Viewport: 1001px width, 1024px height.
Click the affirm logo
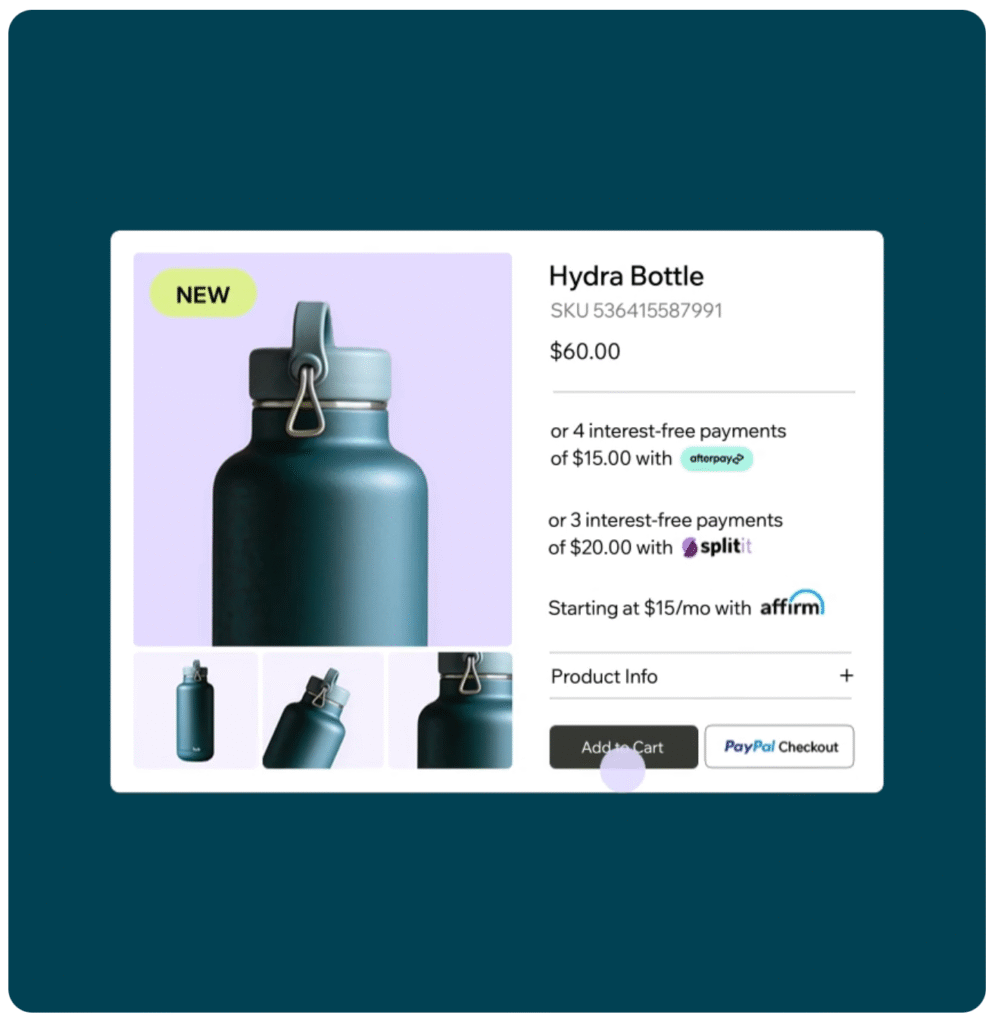(792, 603)
